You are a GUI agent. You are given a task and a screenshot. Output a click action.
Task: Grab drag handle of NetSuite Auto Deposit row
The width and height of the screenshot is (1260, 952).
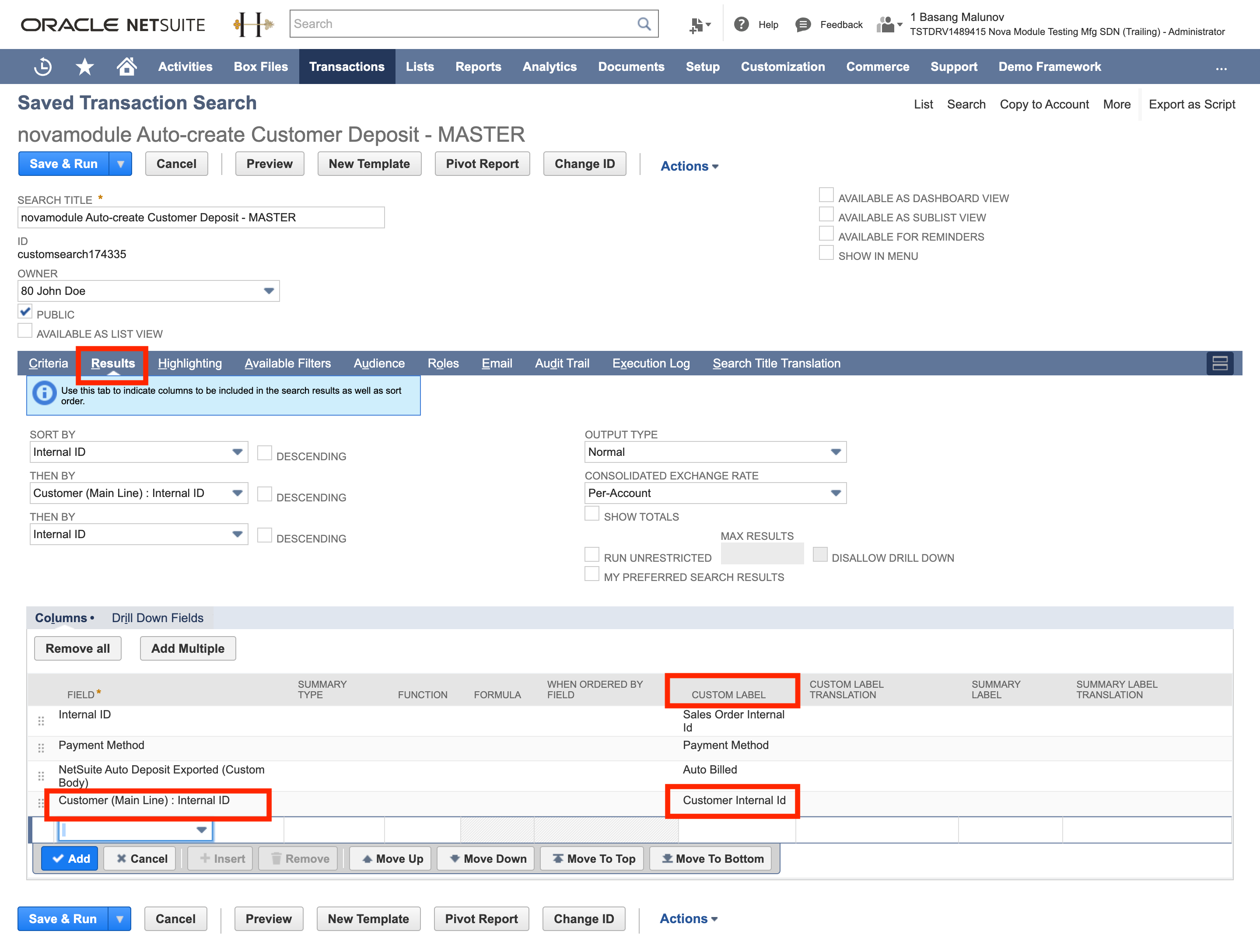click(x=41, y=775)
